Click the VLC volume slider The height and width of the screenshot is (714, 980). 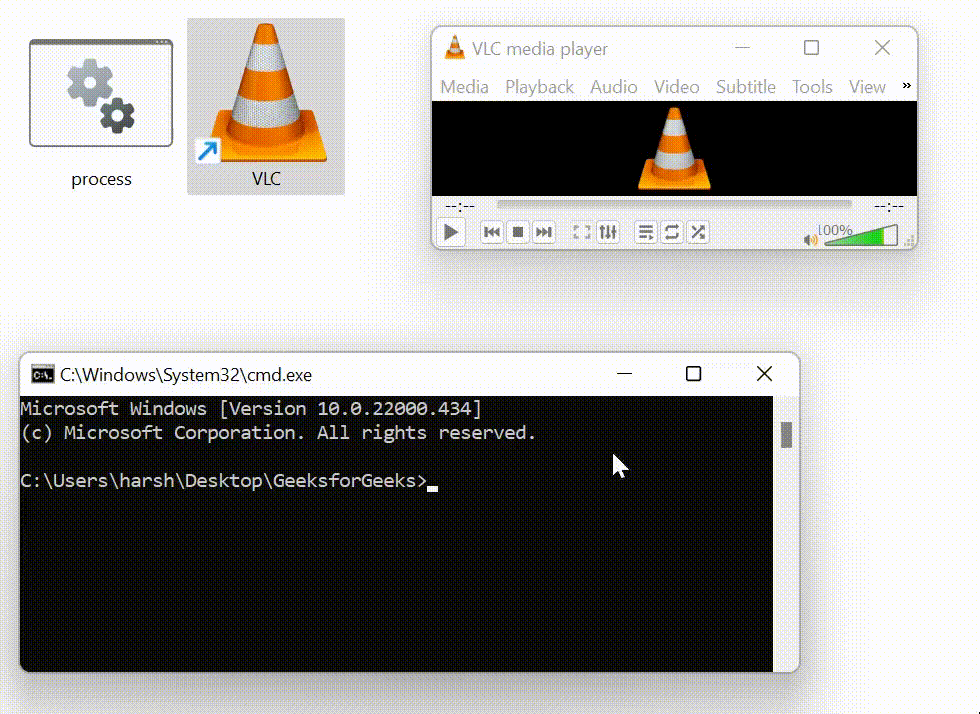(x=861, y=236)
